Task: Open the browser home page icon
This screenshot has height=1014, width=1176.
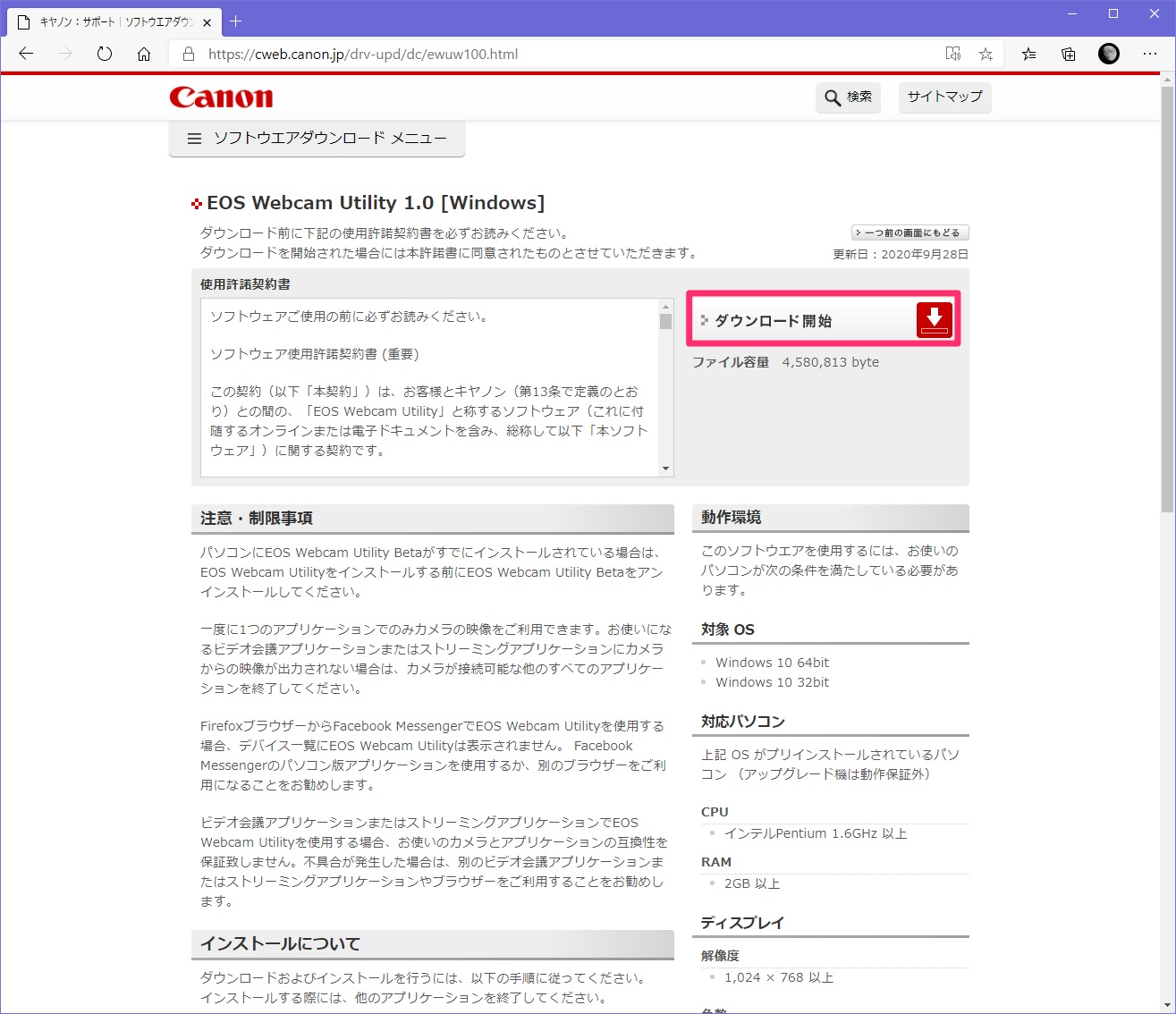Action: pos(144,54)
